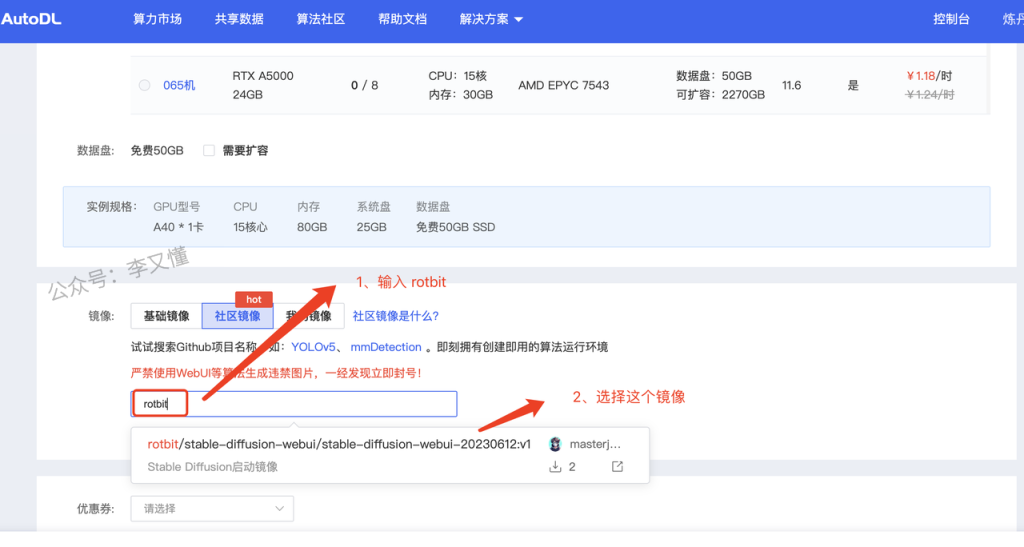Open the 算法社区 navigation item
Image resolution: width=1024 pixels, height=547 pixels.
click(x=321, y=20)
